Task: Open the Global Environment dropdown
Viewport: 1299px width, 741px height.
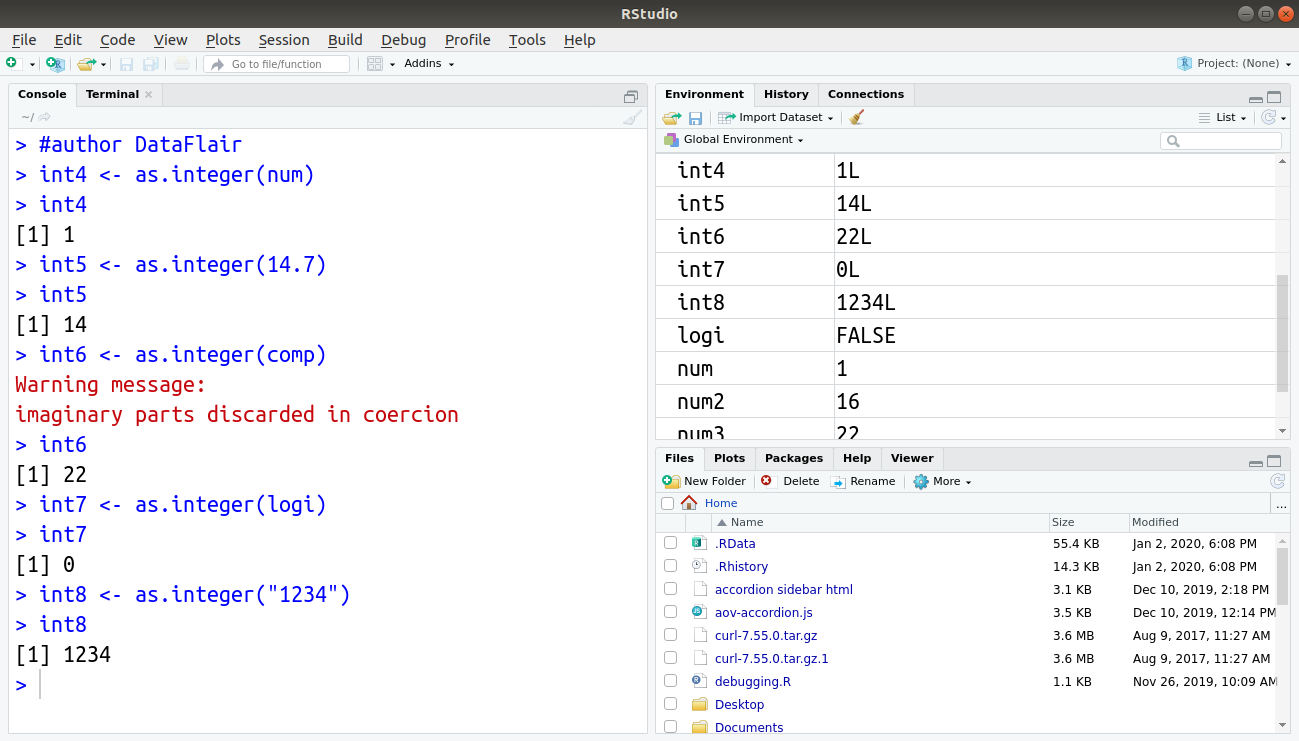Action: click(x=734, y=139)
